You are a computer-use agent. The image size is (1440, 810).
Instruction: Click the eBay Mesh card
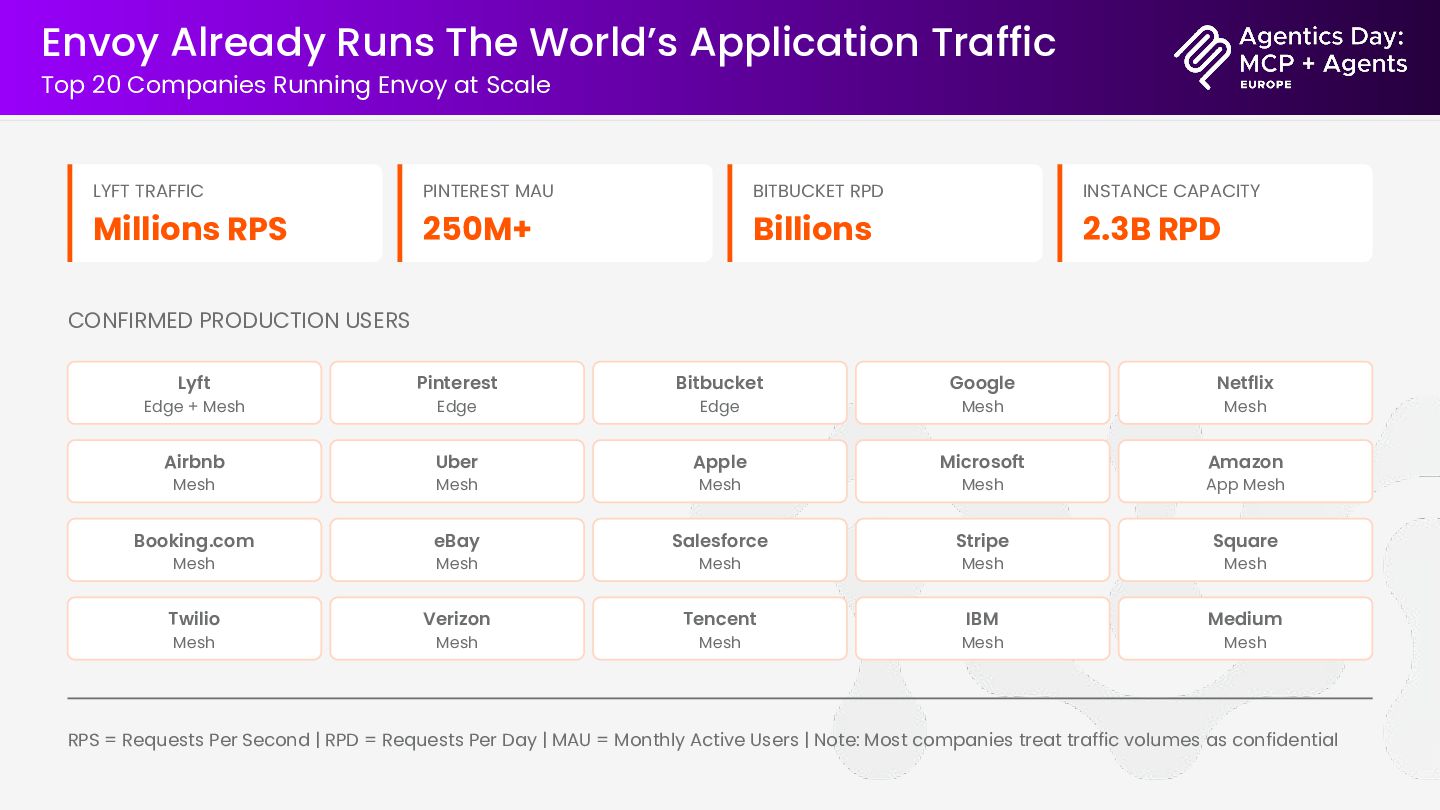(457, 550)
